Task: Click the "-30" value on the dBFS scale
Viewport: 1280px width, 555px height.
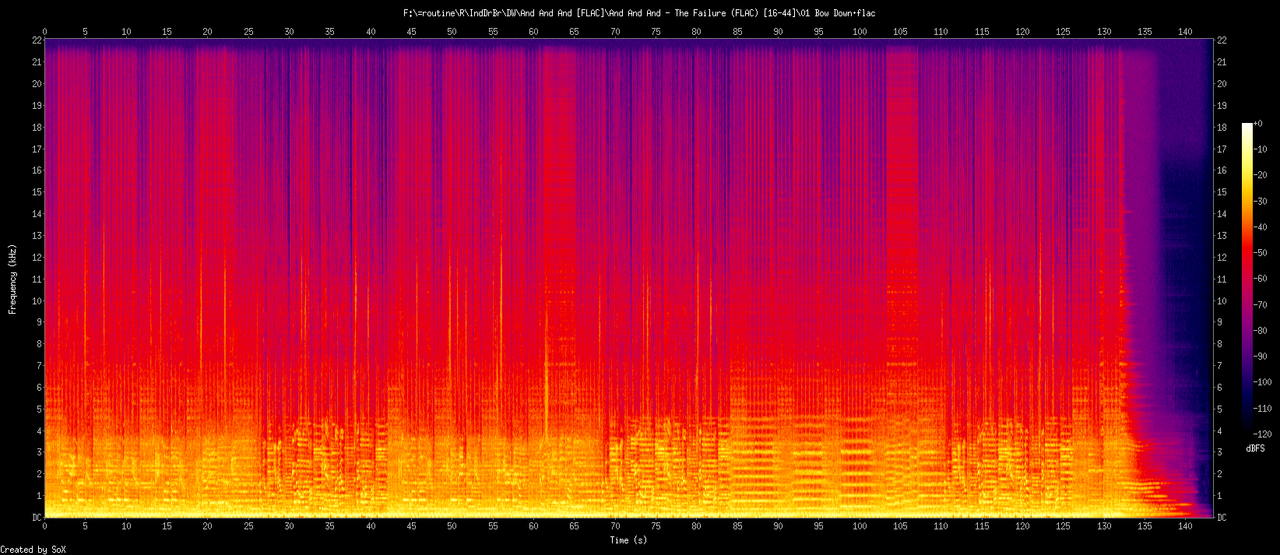Action: click(x=1262, y=201)
